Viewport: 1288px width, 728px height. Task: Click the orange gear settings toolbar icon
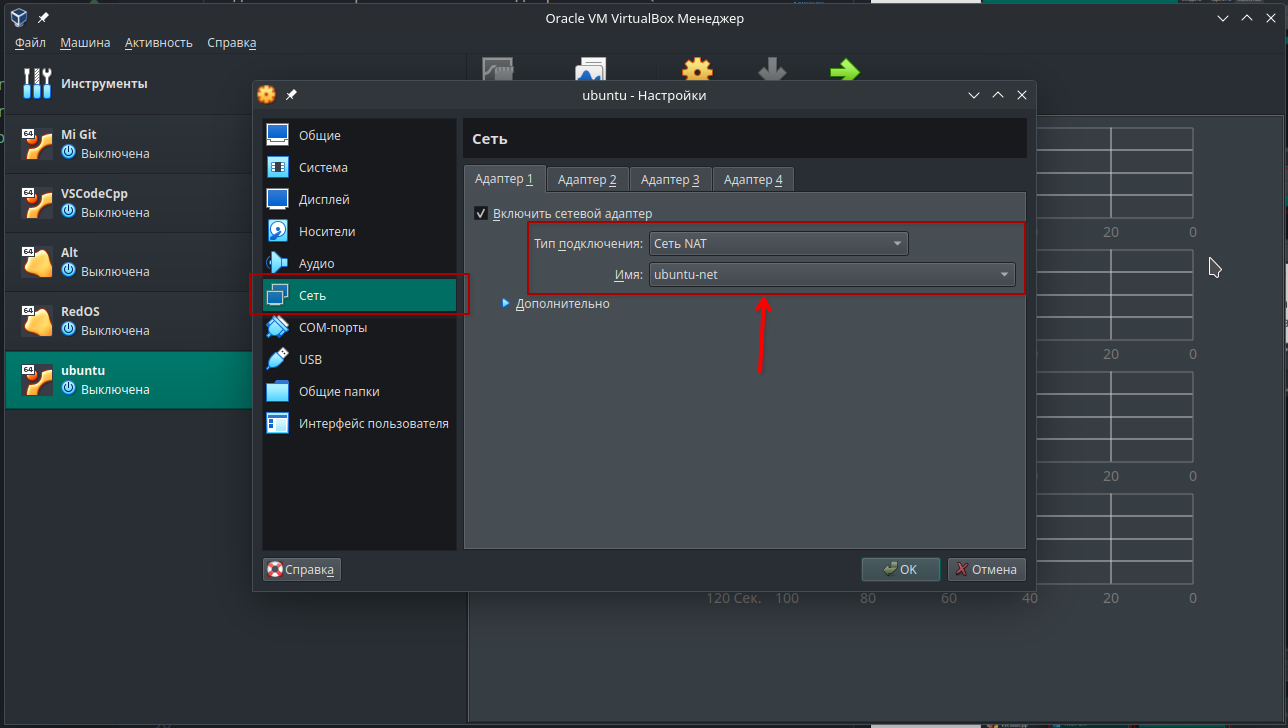coord(697,71)
